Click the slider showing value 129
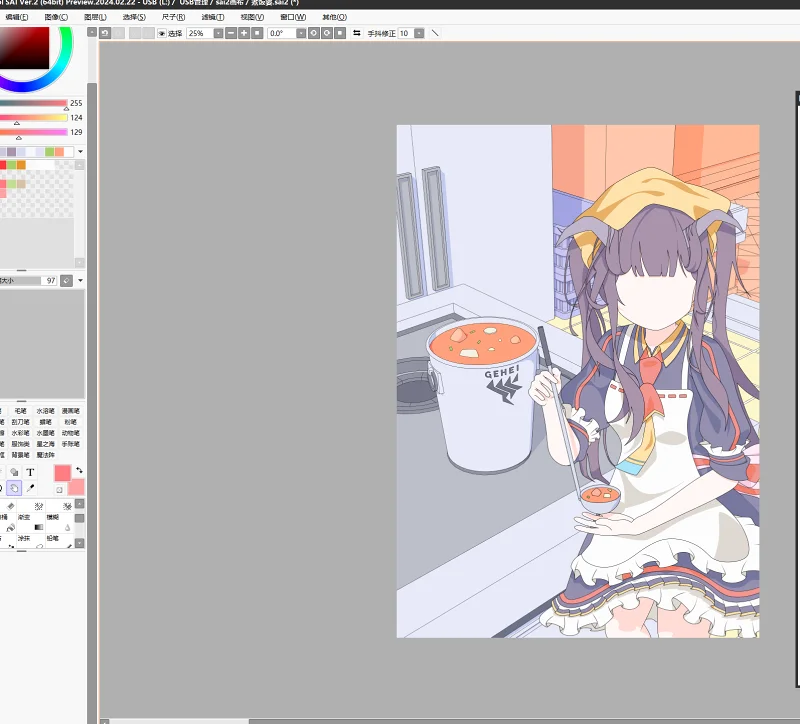The image size is (800, 724). tap(34, 132)
